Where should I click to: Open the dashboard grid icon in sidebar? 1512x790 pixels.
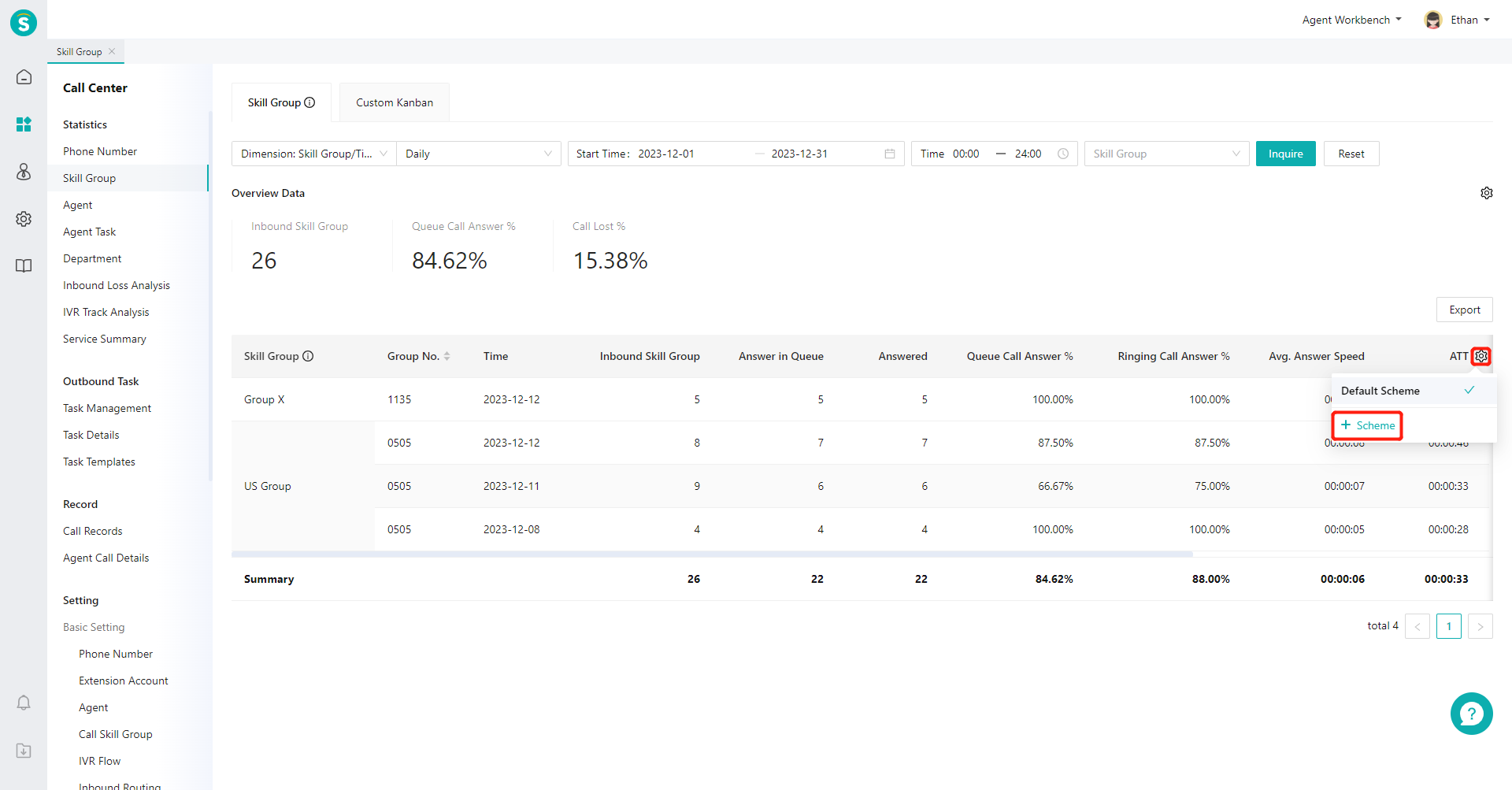[x=24, y=124]
